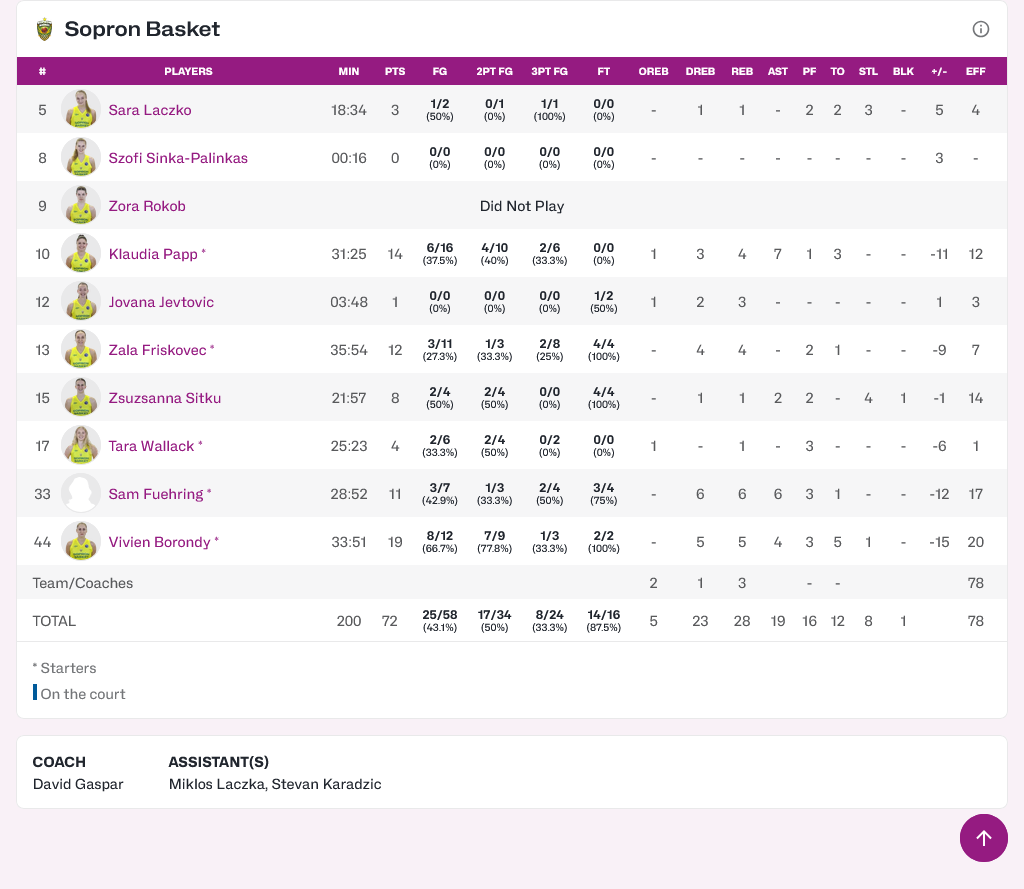Click the Tara Wallack name link
This screenshot has height=889, width=1024.
151,446
